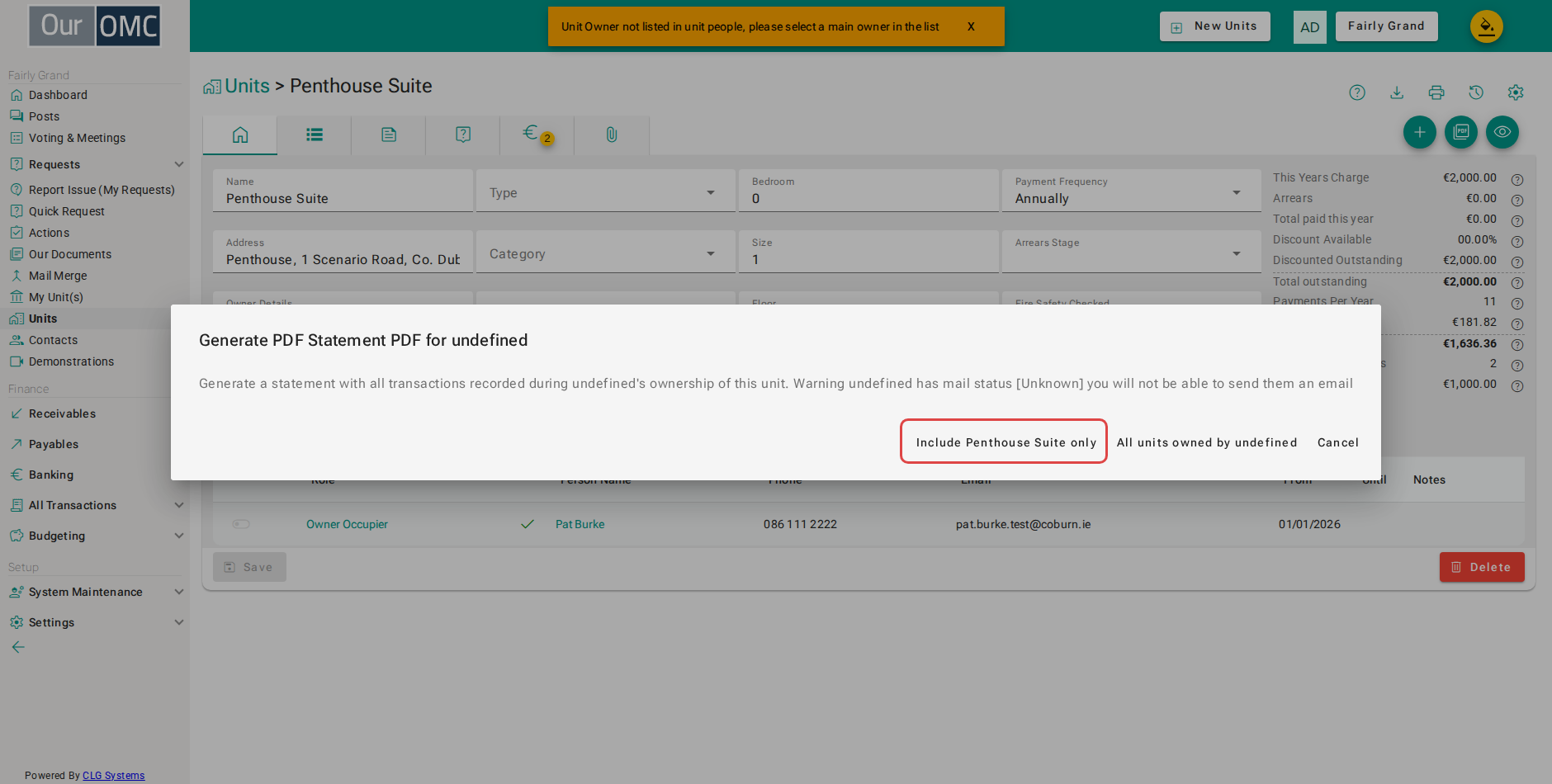1552x784 pixels.
Task: Choose All units owned by undefined
Action: click(x=1207, y=442)
